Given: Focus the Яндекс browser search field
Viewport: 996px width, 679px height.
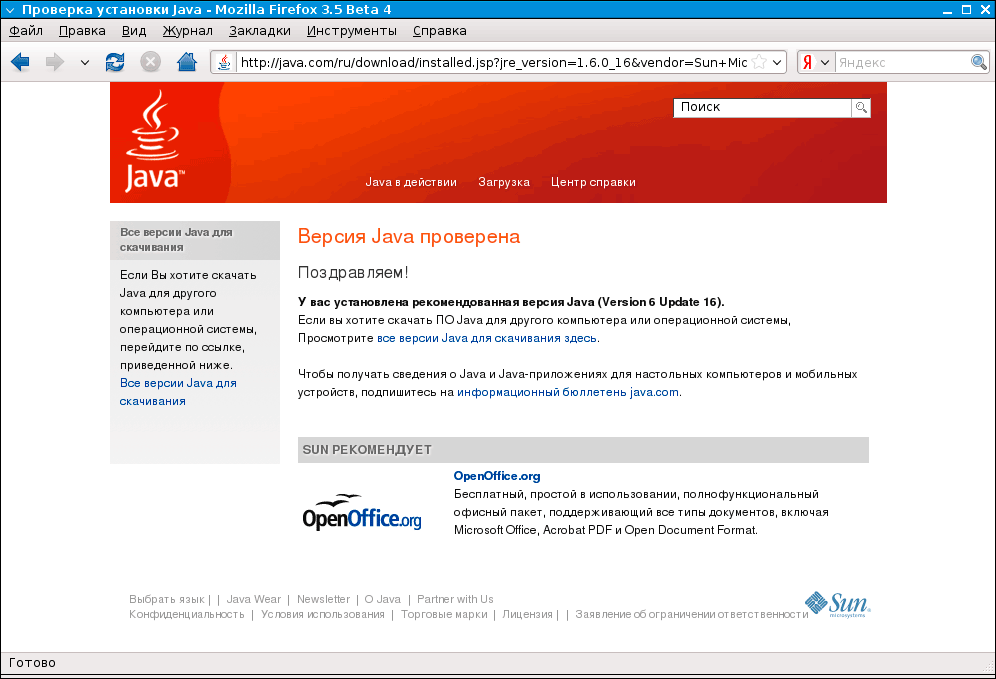Looking at the screenshot, I should [x=903, y=62].
